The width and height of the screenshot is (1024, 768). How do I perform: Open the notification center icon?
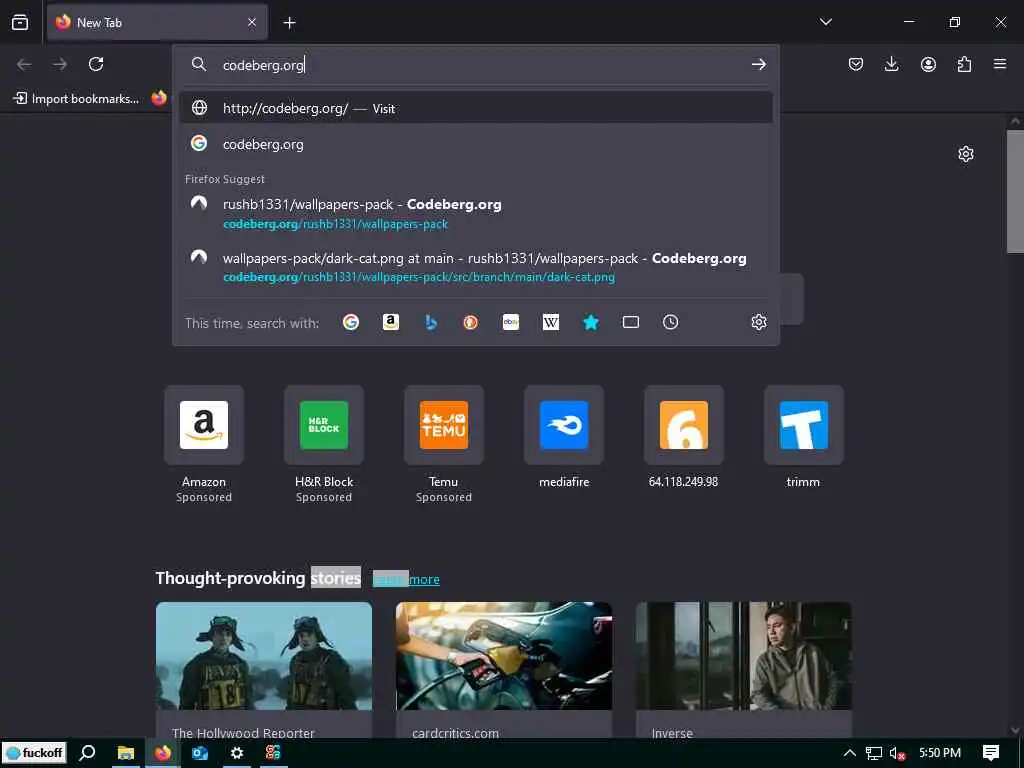click(x=991, y=753)
